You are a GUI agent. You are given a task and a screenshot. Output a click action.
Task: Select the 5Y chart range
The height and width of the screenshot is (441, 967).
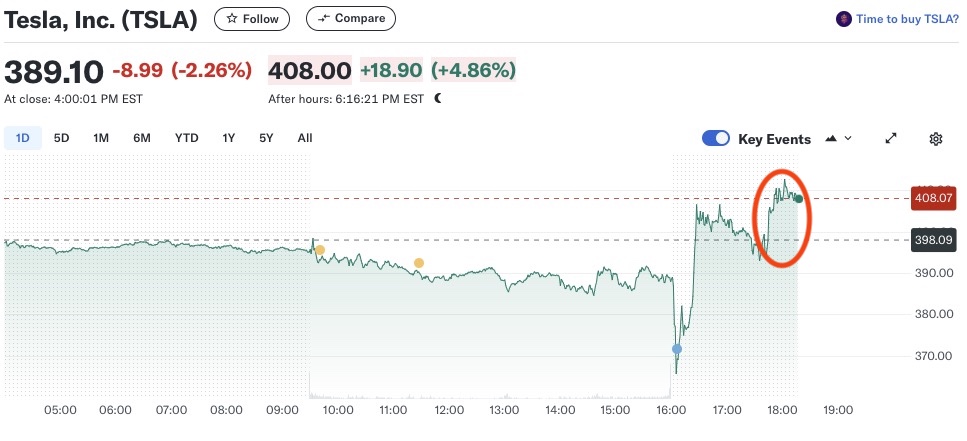pyautogui.click(x=266, y=138)
